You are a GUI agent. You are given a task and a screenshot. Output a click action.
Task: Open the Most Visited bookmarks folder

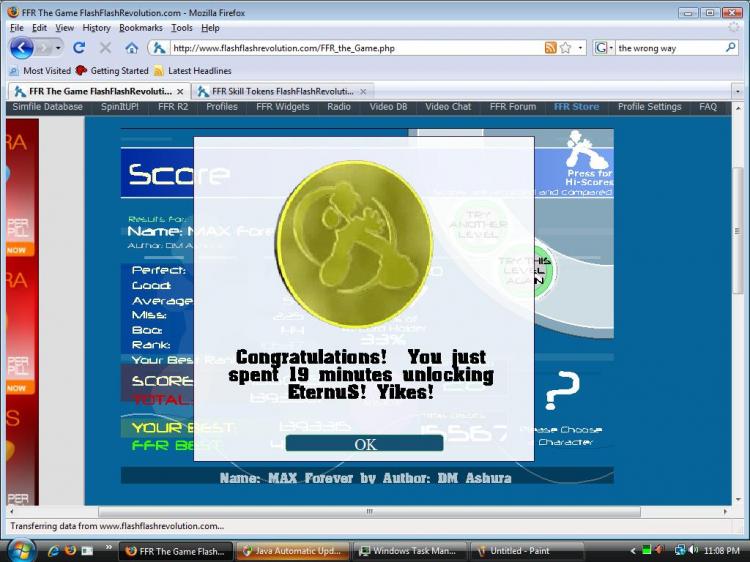[x=40, y=71]
